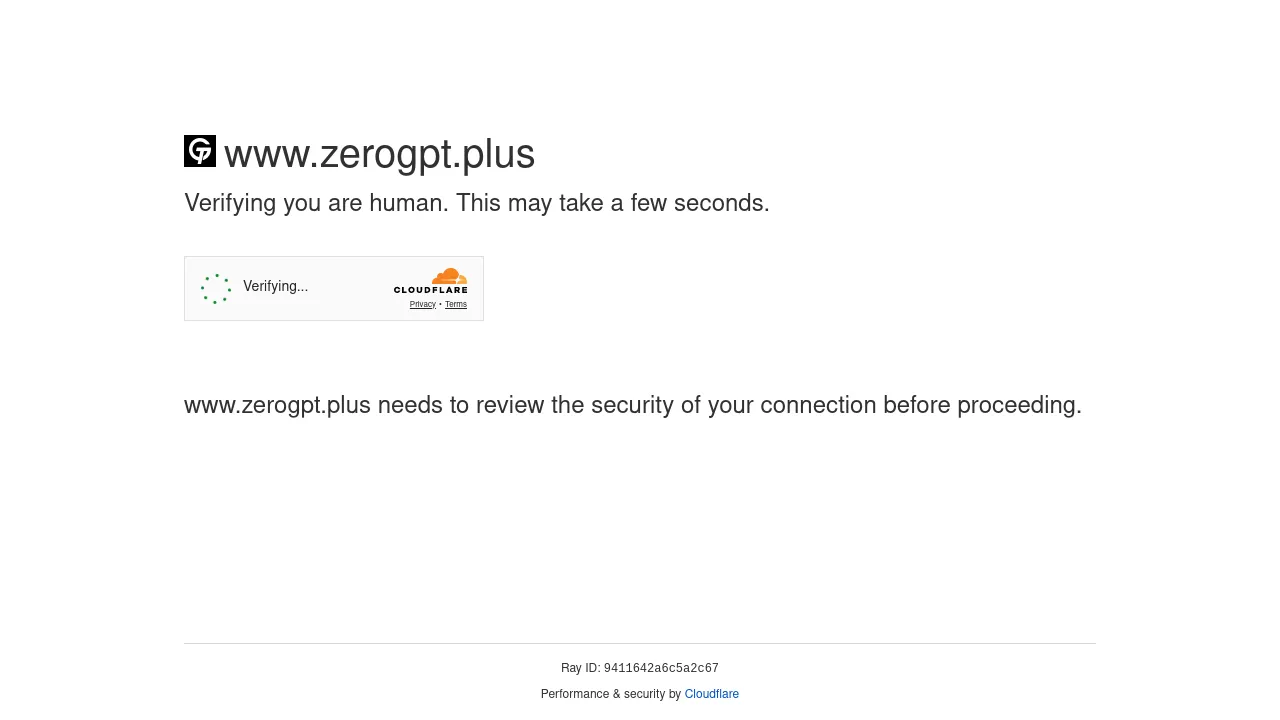This screenshot has height=720, width=1280.
Task: Open the Privacy link
Action: pos(422,304)
